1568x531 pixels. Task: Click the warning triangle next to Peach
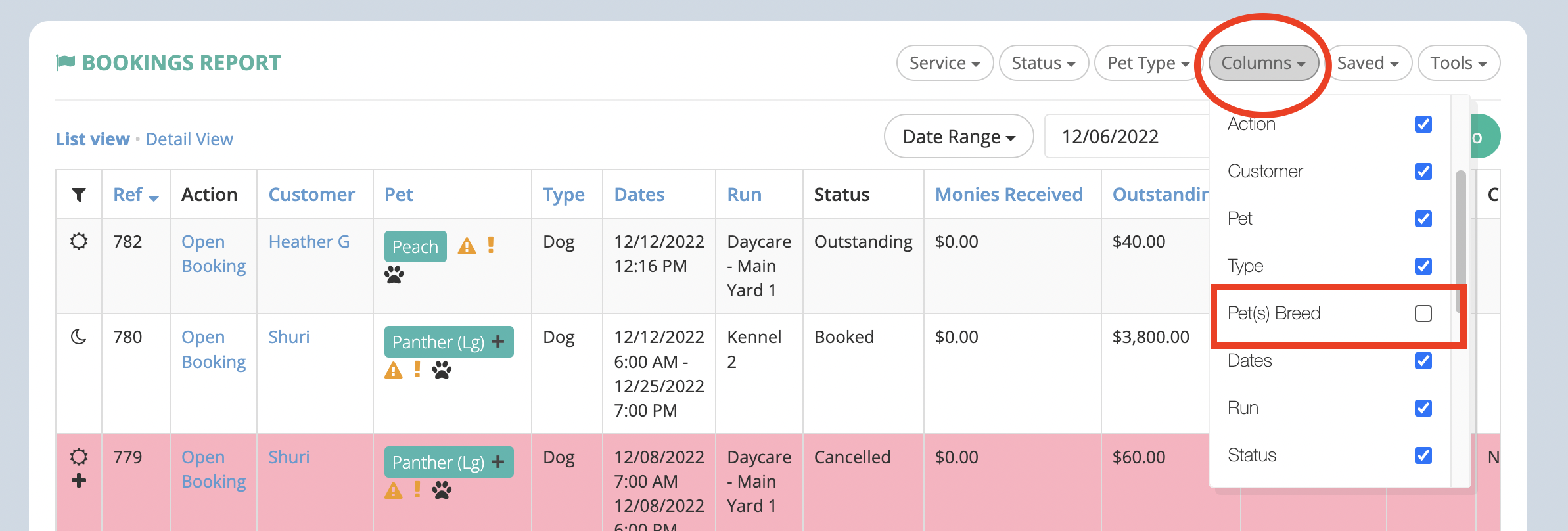[467, 246]
